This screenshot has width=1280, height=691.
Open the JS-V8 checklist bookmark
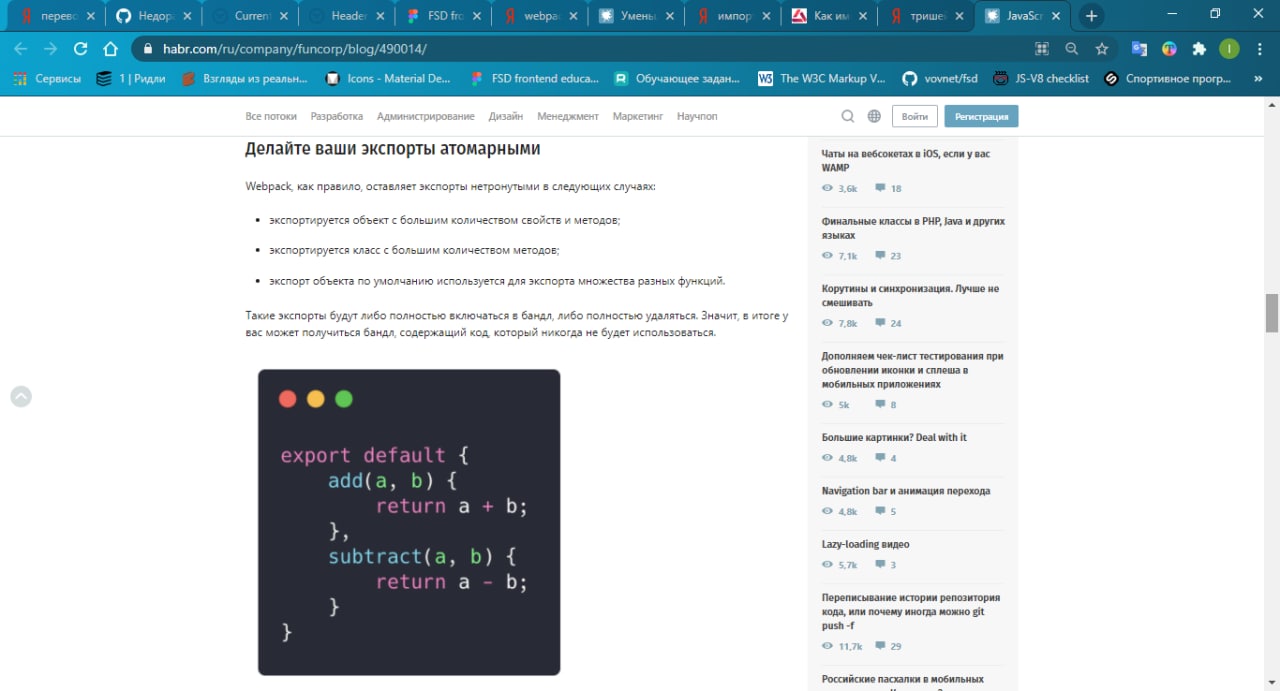click(1040, 78)
